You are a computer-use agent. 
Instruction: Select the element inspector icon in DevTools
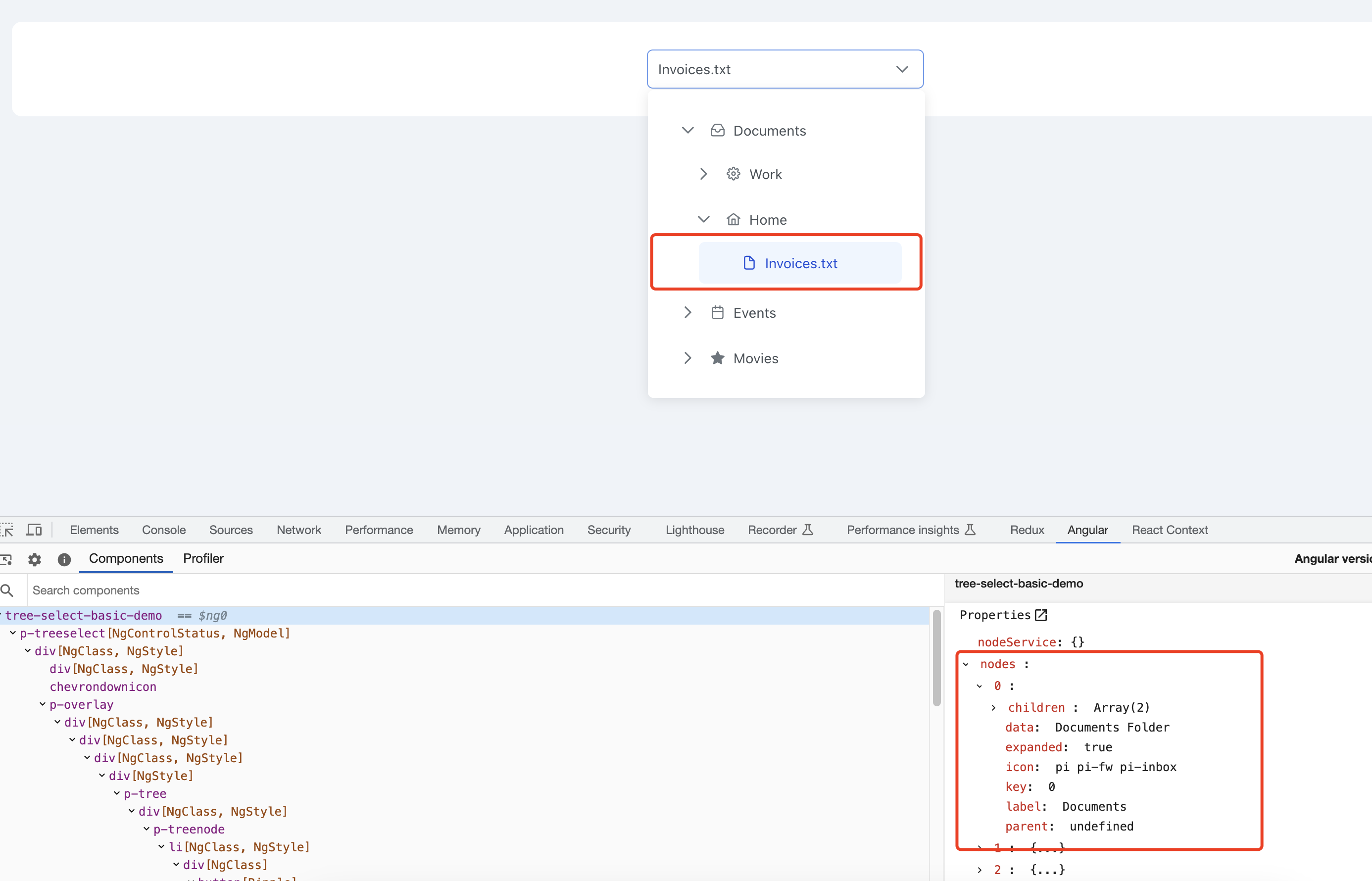pos(8,529)
